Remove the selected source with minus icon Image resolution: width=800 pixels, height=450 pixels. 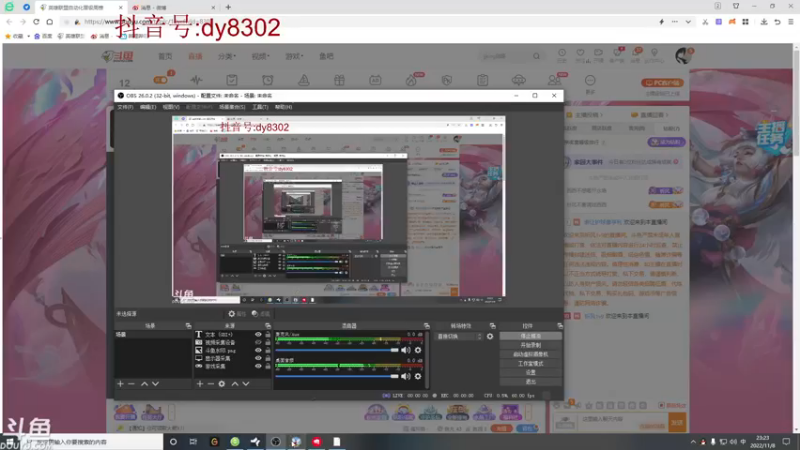pos(211,384)
